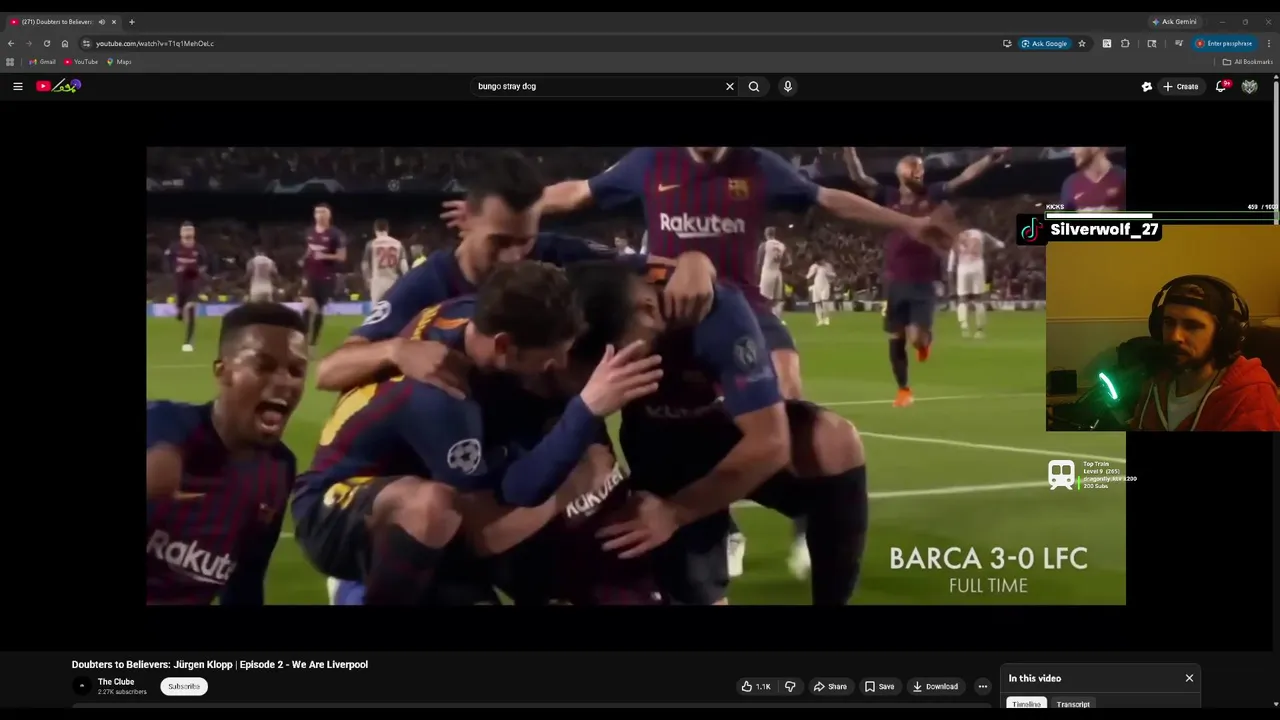Open the YouTube notifications bell
The width and height of the screenshot is (1280, 720).
tap(1221, 86)
